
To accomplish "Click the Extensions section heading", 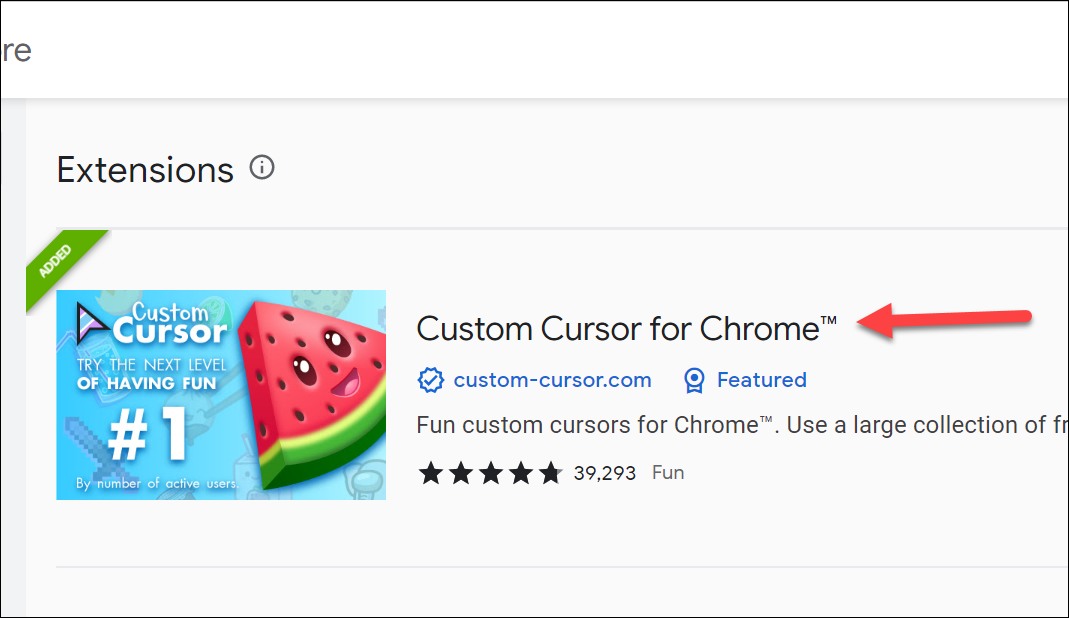I will tap(145, 168).
